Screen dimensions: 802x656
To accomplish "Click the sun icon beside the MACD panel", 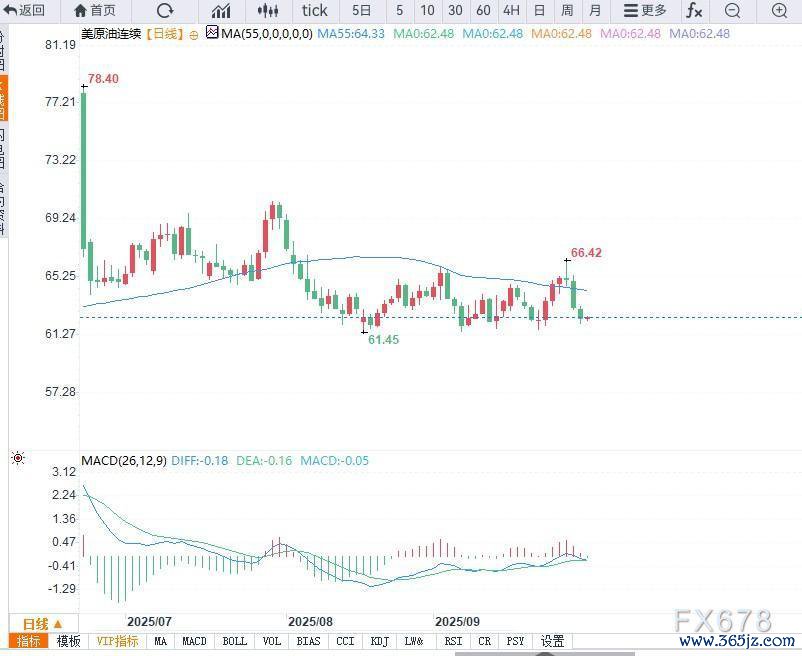I will (x=17, y=458).
